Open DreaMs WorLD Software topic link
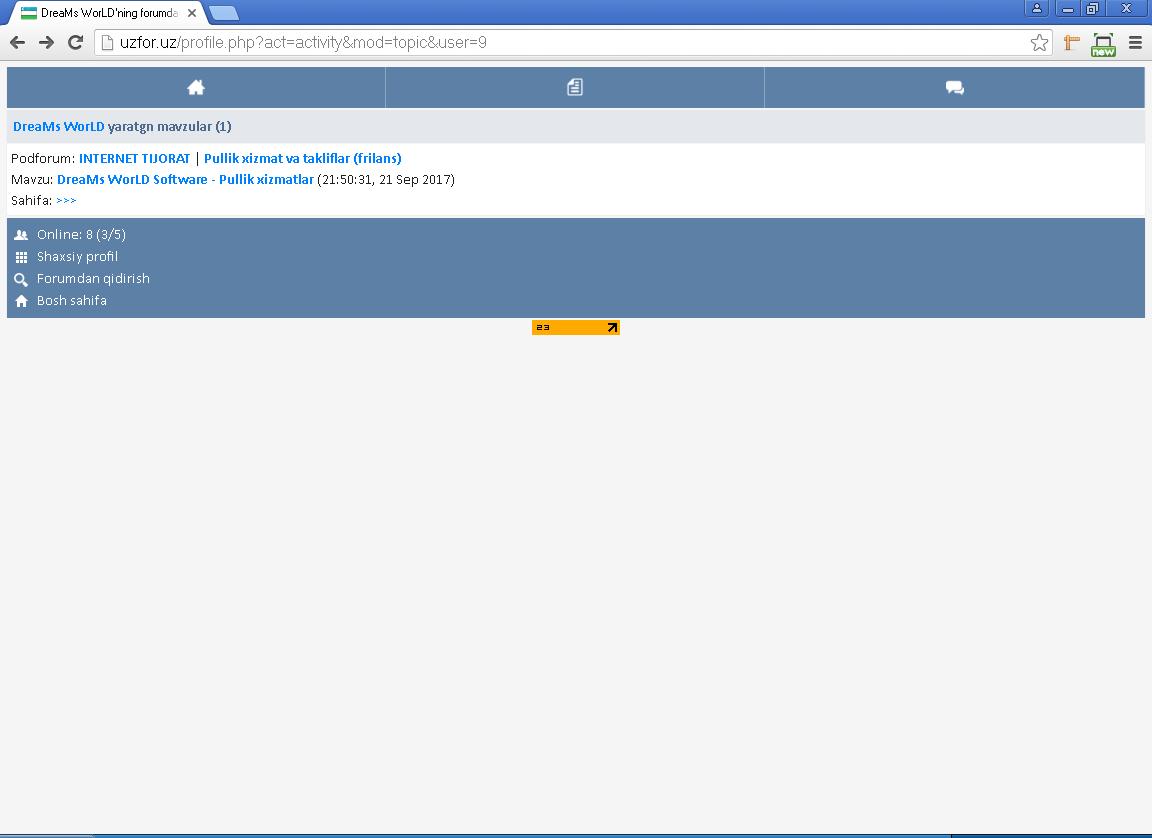1152x838 pixels. (185, 180)
